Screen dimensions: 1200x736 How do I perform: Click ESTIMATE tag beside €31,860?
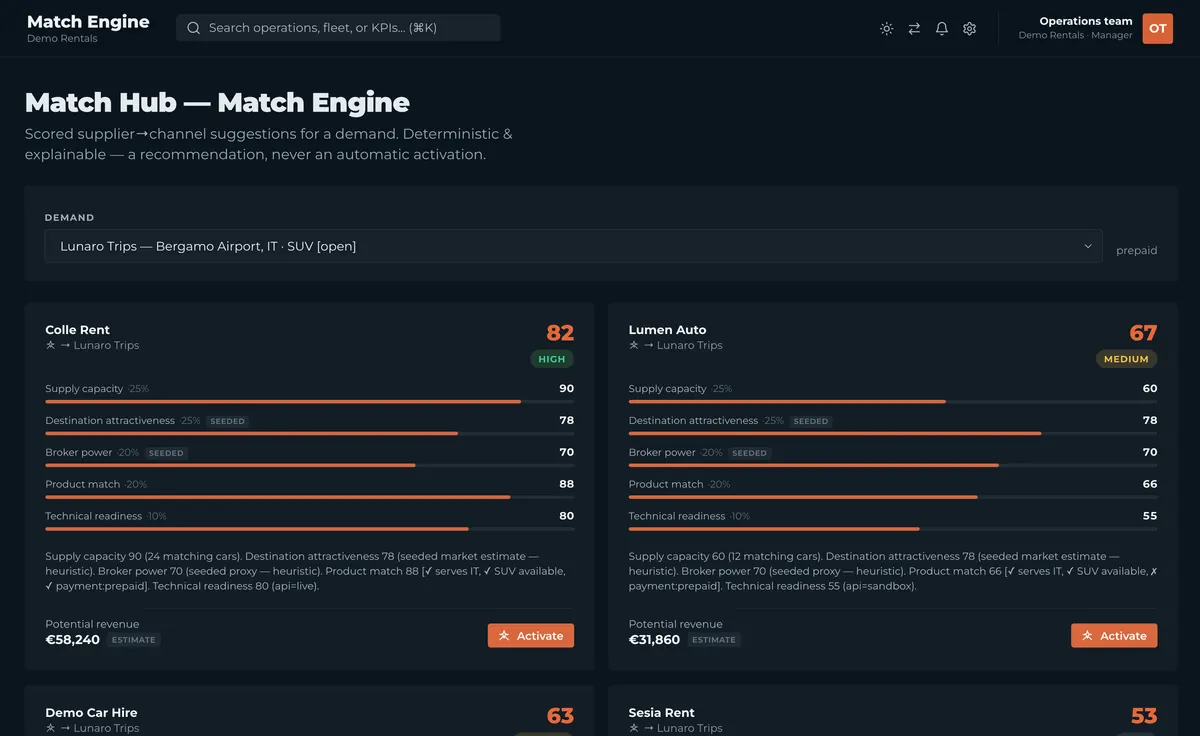(x=714, y=640)
